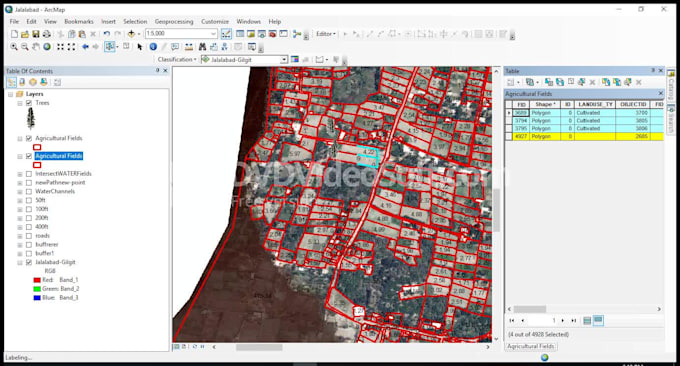Click fixed zoom in arrows icon
Image resolution: width=680 pixels, height=366 pixels.
tap(60, 47)
